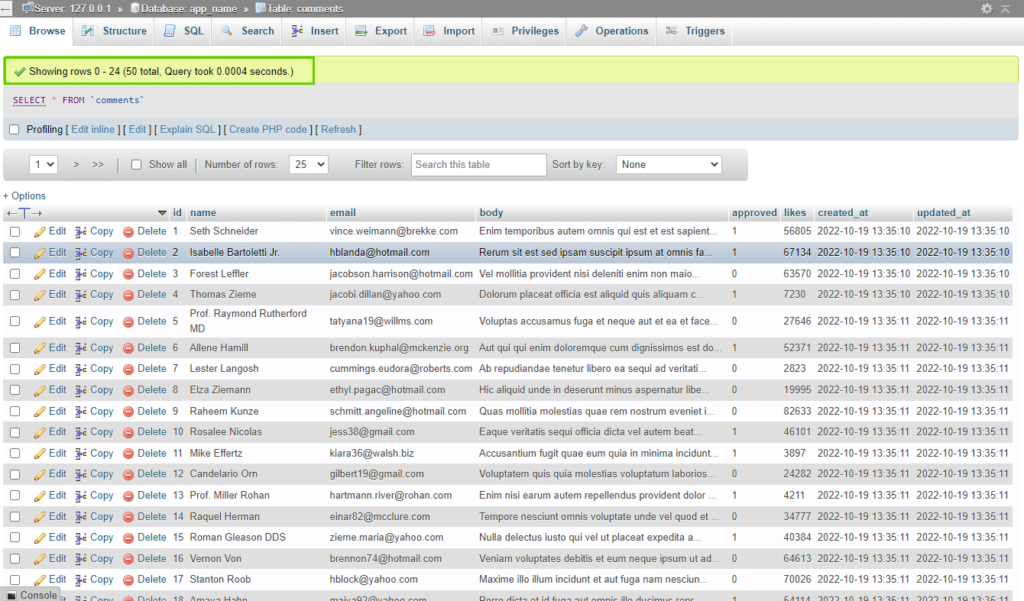Click the red Delete icon for Forest Leffler
The width and height of the screenshot is (1024, 601).
[128, 274]
